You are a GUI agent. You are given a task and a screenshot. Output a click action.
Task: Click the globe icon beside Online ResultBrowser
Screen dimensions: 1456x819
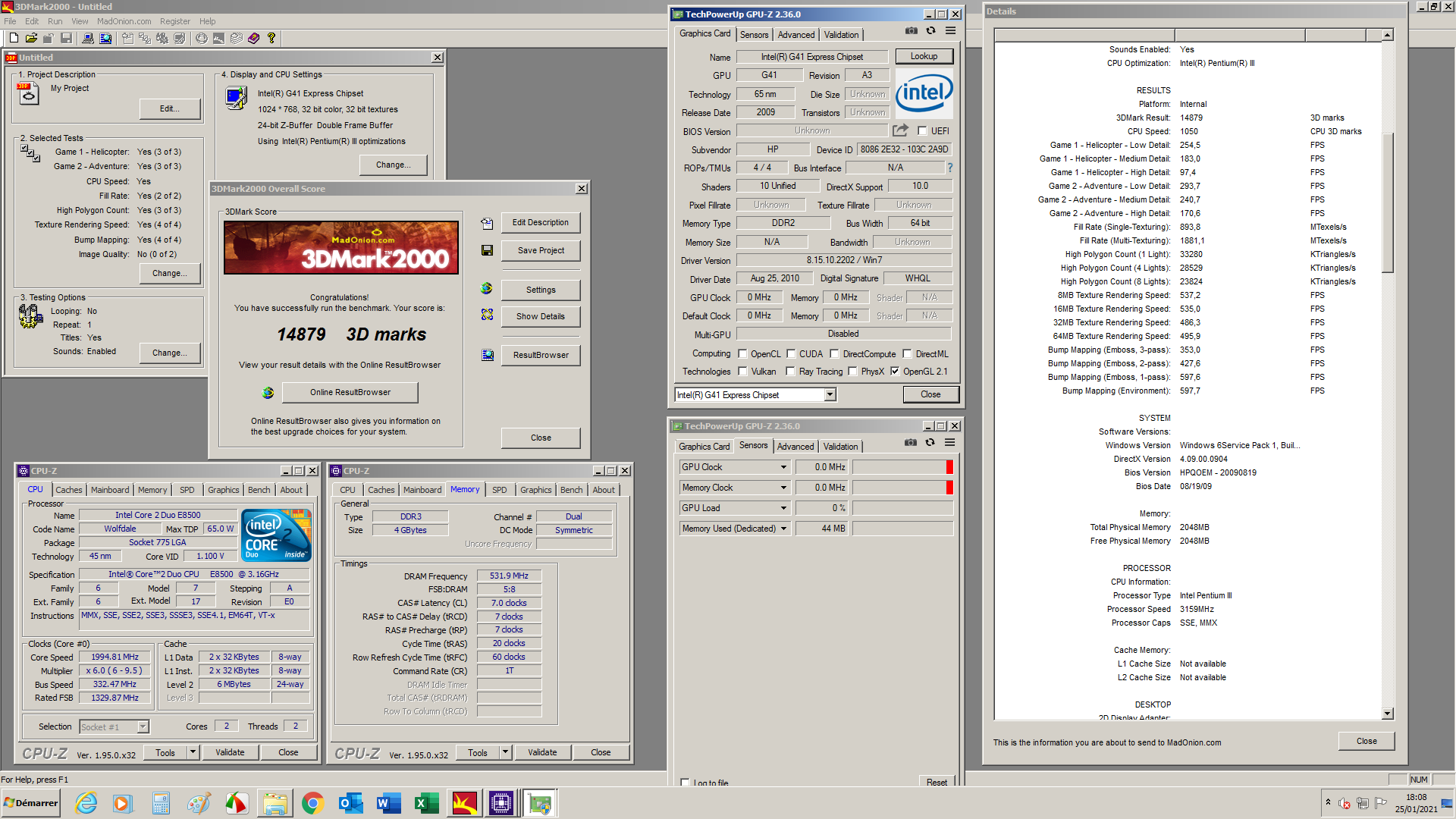click(x=268, y=393)
